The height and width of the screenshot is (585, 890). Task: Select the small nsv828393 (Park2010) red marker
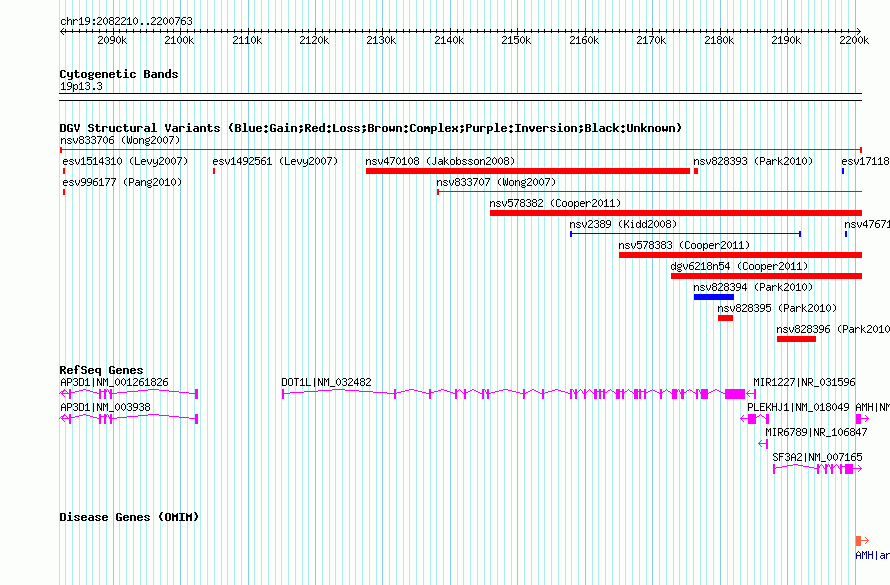click(x=696, y=171)
